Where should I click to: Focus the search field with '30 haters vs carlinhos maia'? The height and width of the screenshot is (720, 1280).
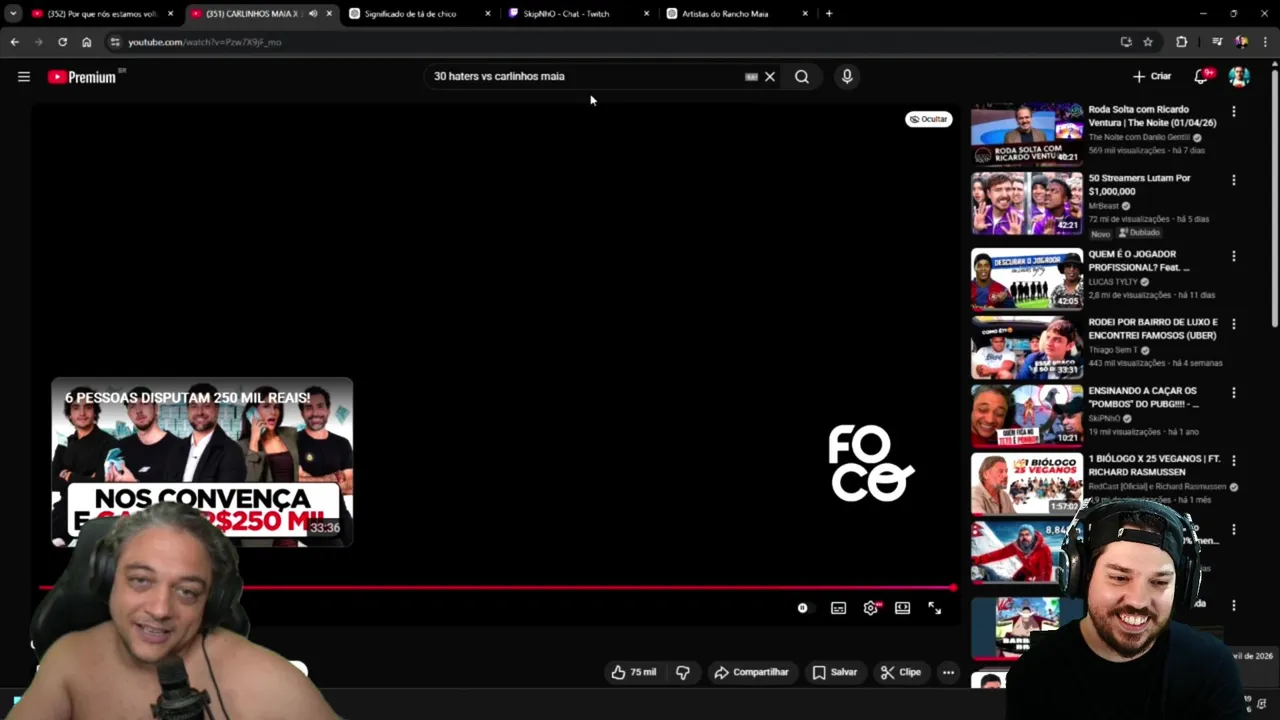point(585,77)
